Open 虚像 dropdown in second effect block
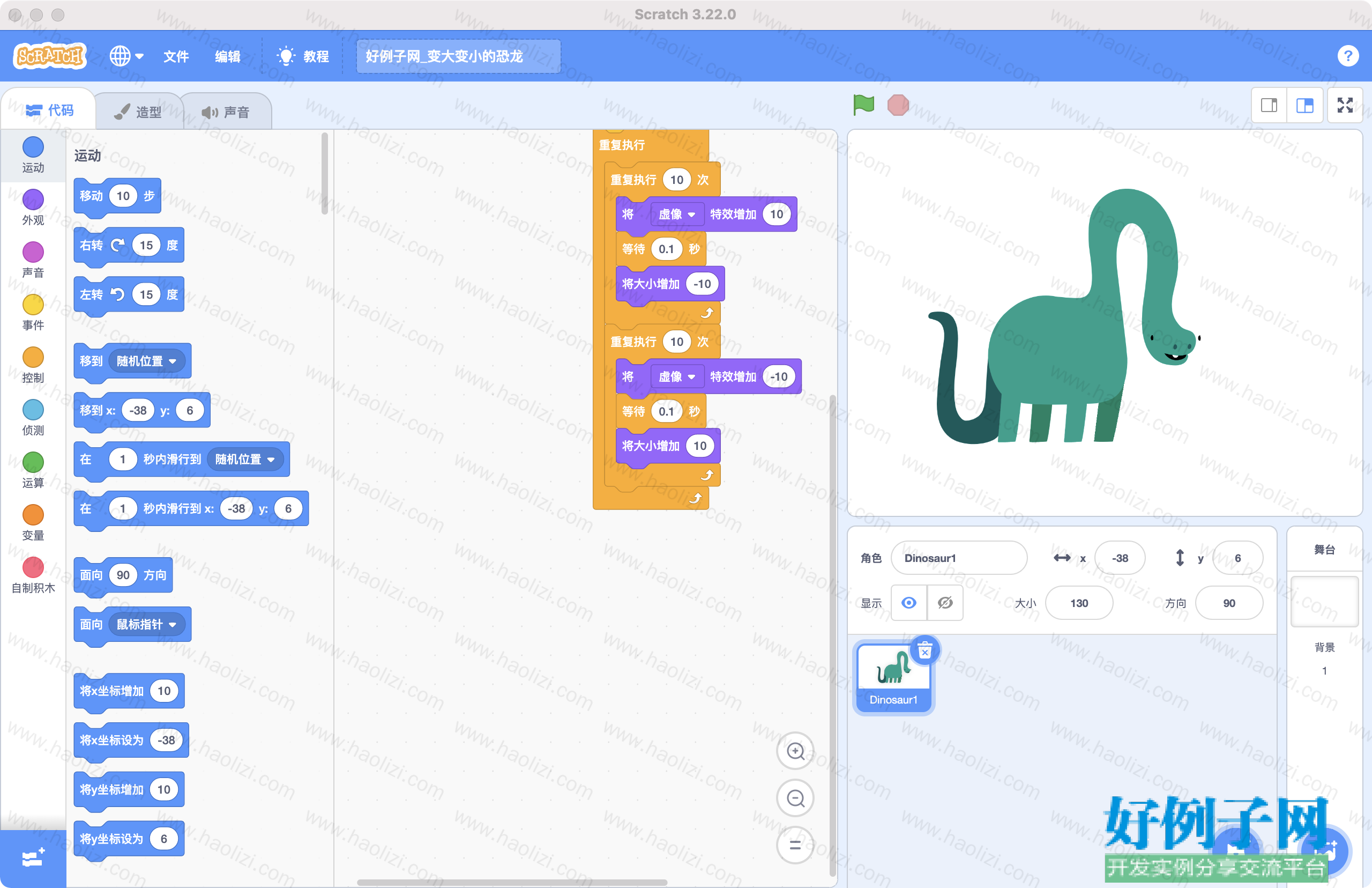Image resolution: width=1372 pixels, height=888 pixels. tap(676, 376)
